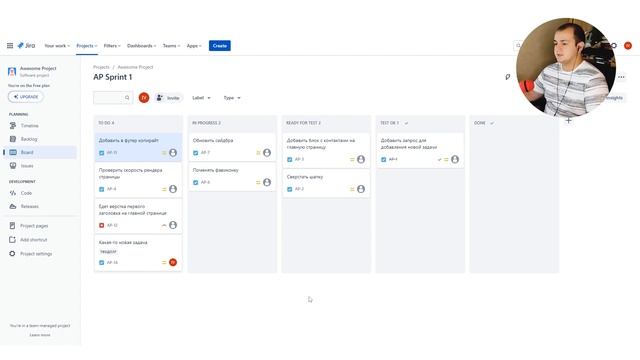Open Project settings in the sidebar
The width and height of the screenshot is (640, 360).
40,254
